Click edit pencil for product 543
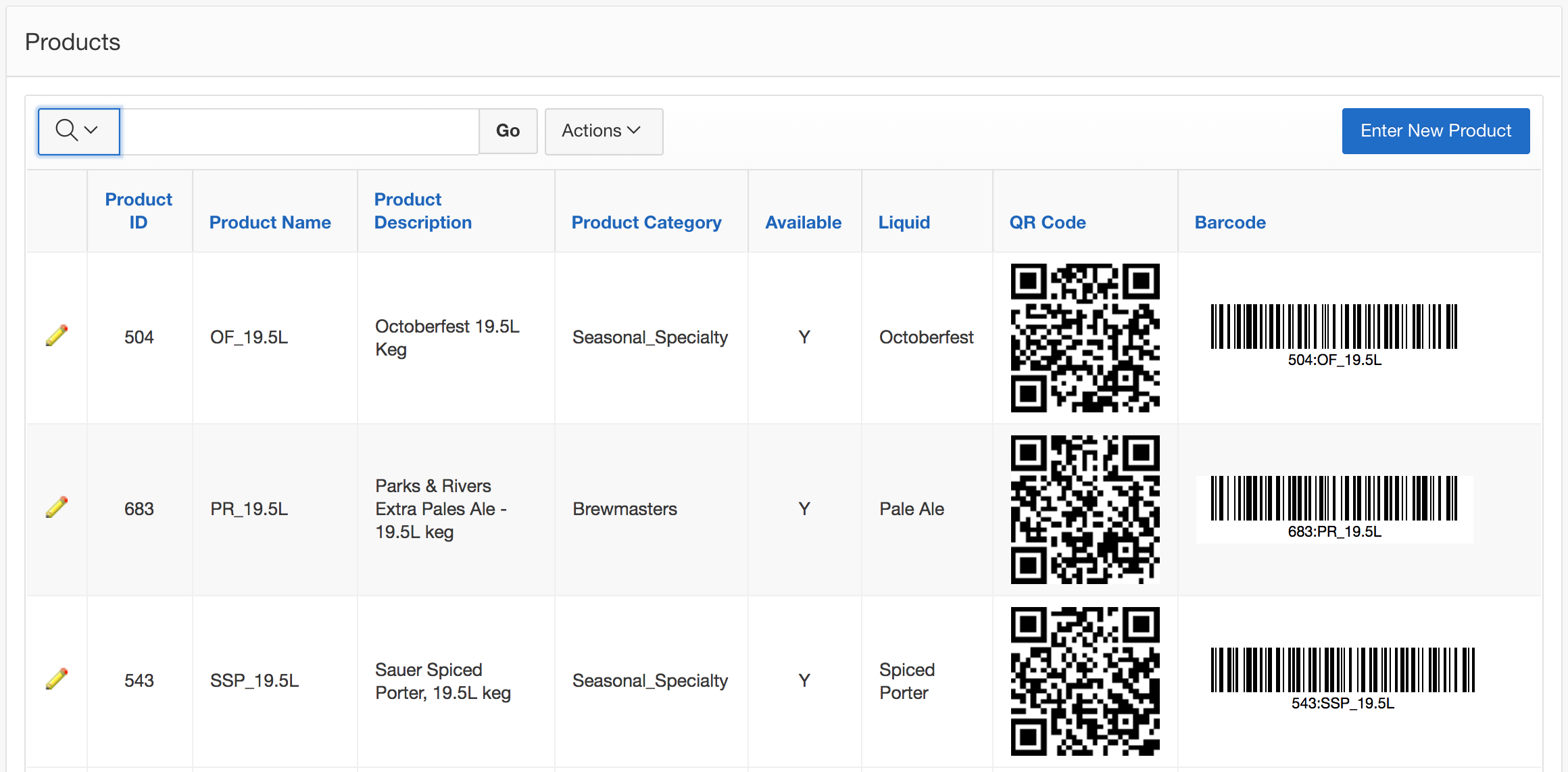The image size is (1568, 772). point(57,679)
